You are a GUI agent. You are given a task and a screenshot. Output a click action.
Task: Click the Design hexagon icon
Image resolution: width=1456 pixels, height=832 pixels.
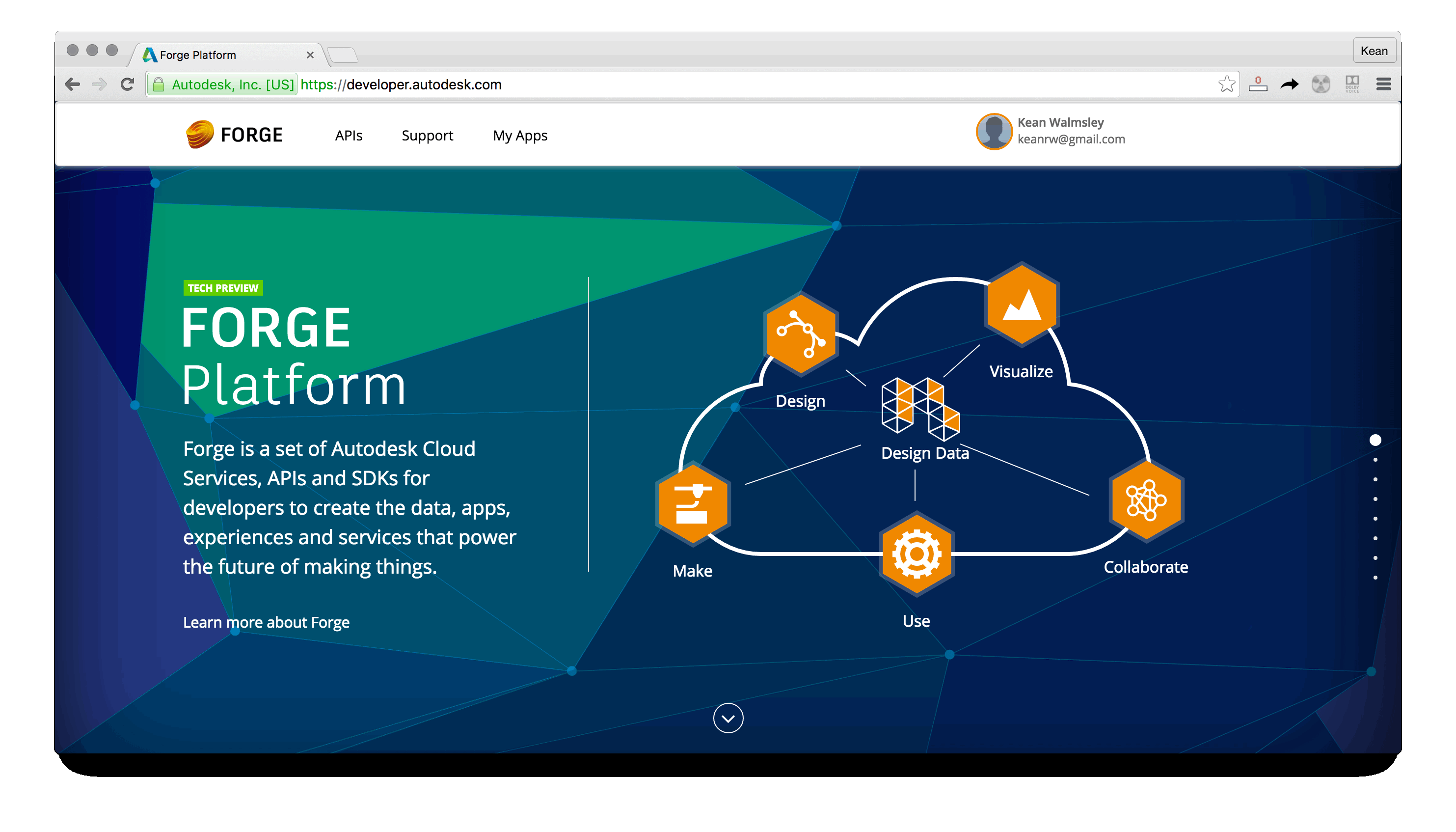(801, 334)
